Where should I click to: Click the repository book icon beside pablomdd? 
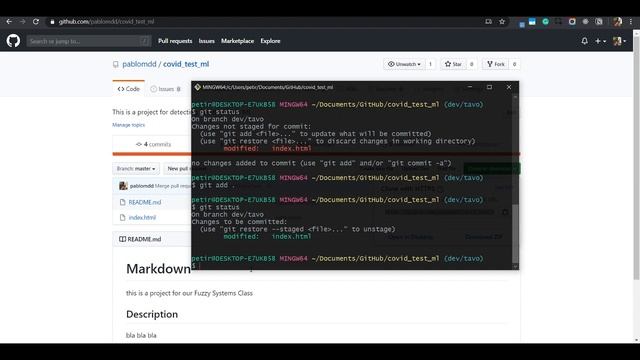pyautogui.click(x=116, y=64)
